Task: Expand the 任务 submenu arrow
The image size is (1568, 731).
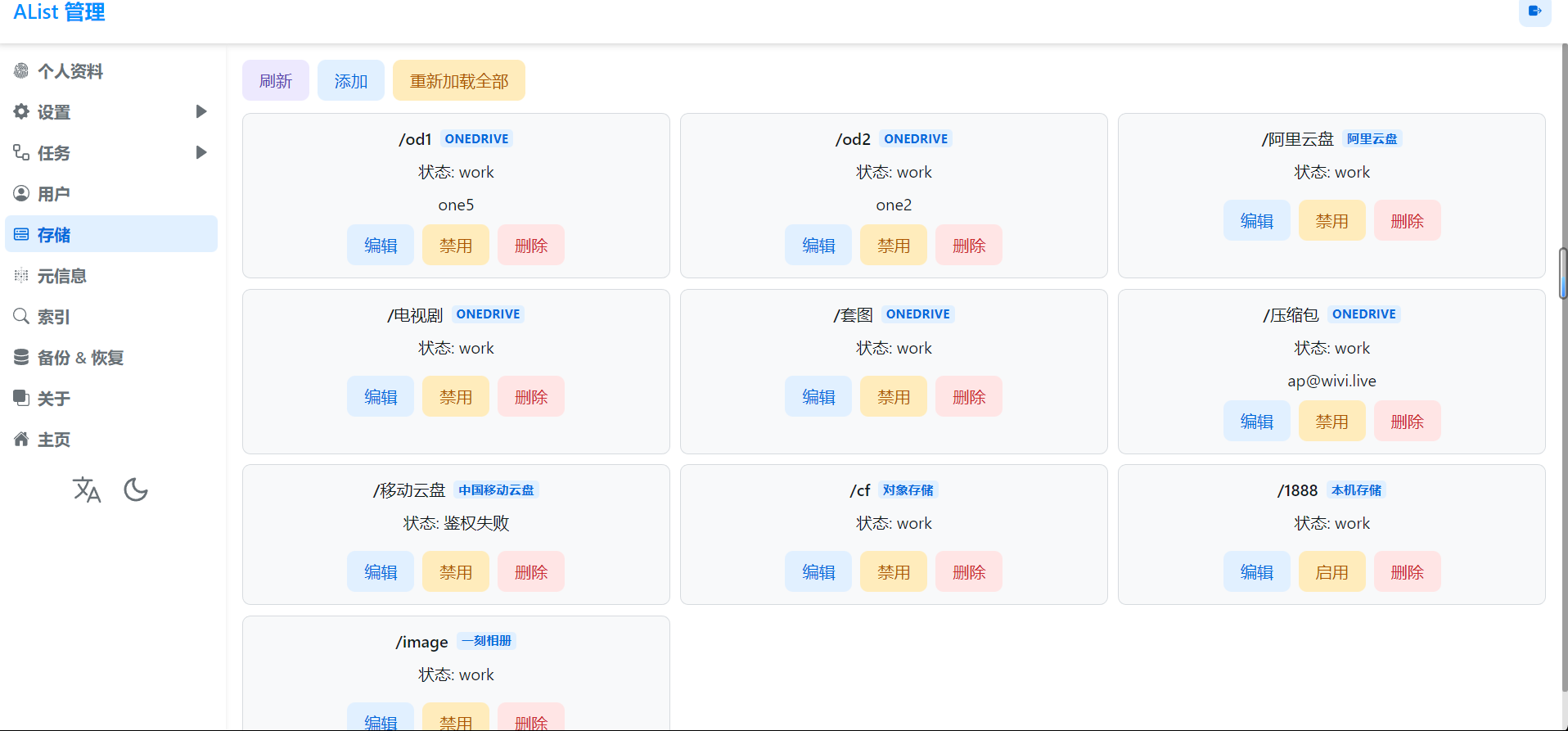Action: click(201, 152)
